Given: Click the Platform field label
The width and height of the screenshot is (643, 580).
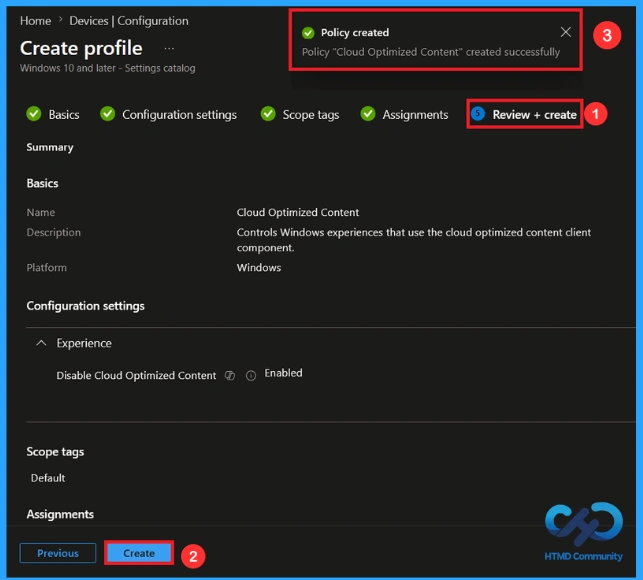Looking at the screenshot, I should pyautogui.click(x=46, y=267).
